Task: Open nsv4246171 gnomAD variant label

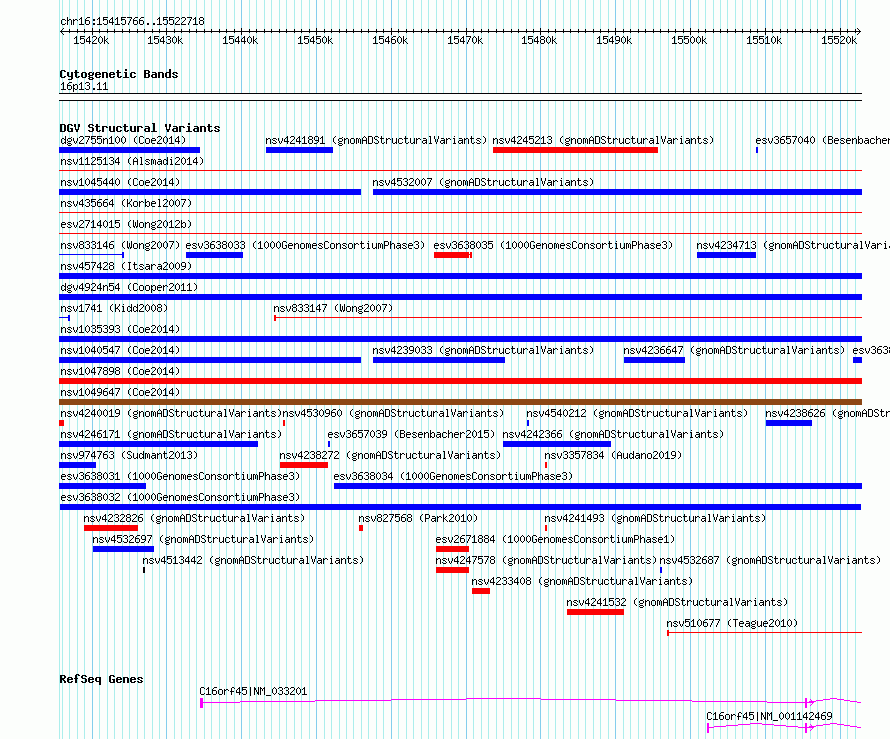Action: pyautogui.click(x=171, y=434)
